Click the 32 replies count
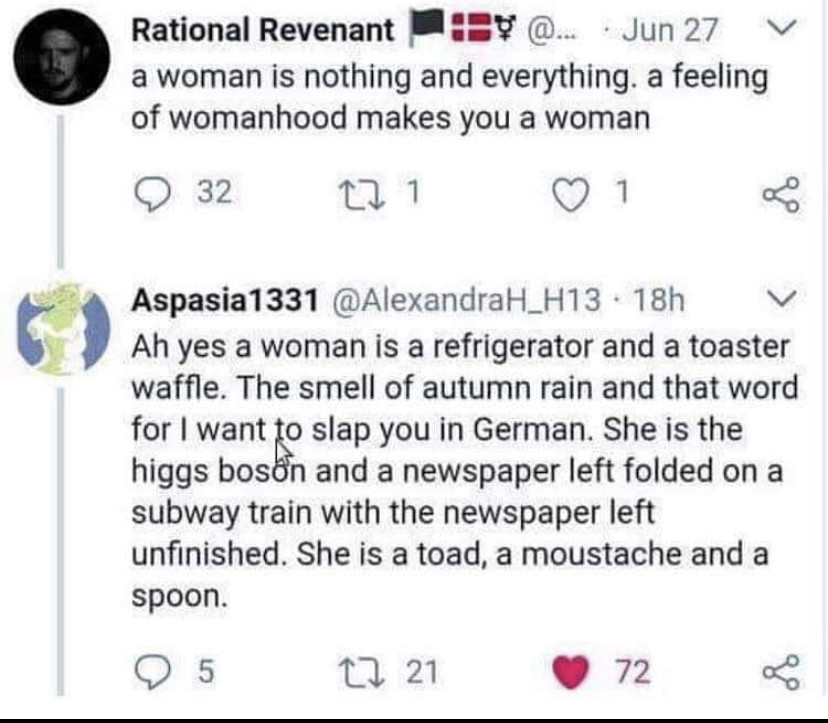 point(211,193)
